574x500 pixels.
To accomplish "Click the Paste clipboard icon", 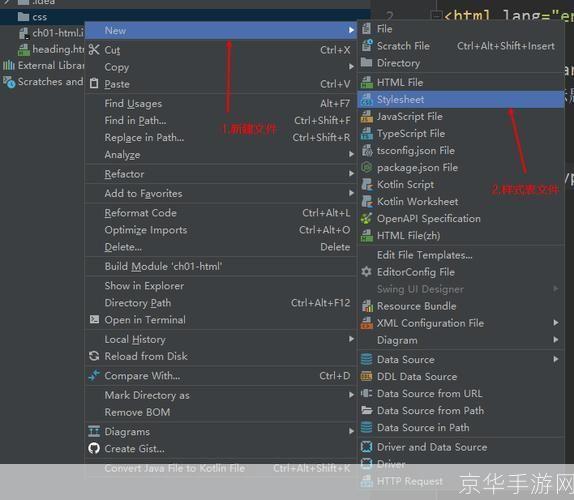I will pyautogui.click(x=94, y=83).
